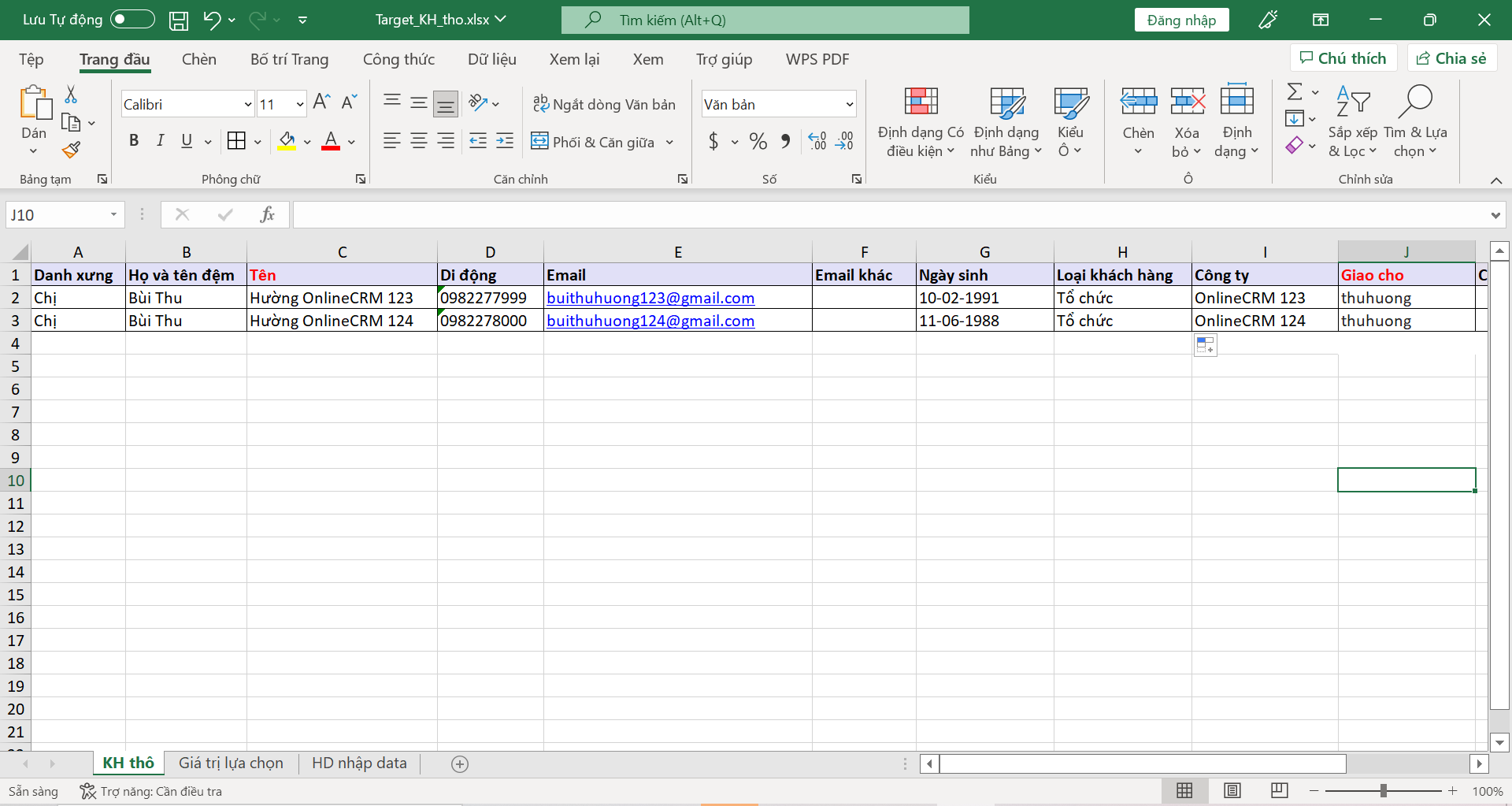
Task: Click the Fill down icon
Action: pos(1294,118)
